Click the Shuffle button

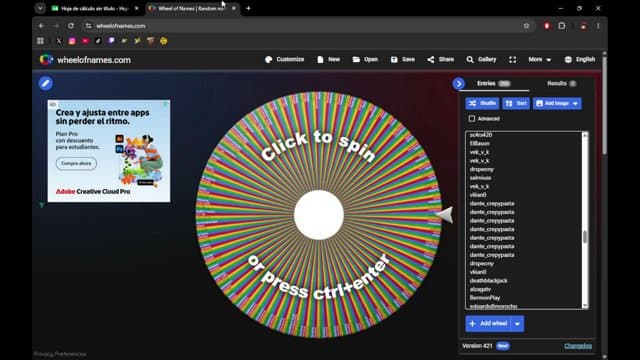[x=482, y=104]
